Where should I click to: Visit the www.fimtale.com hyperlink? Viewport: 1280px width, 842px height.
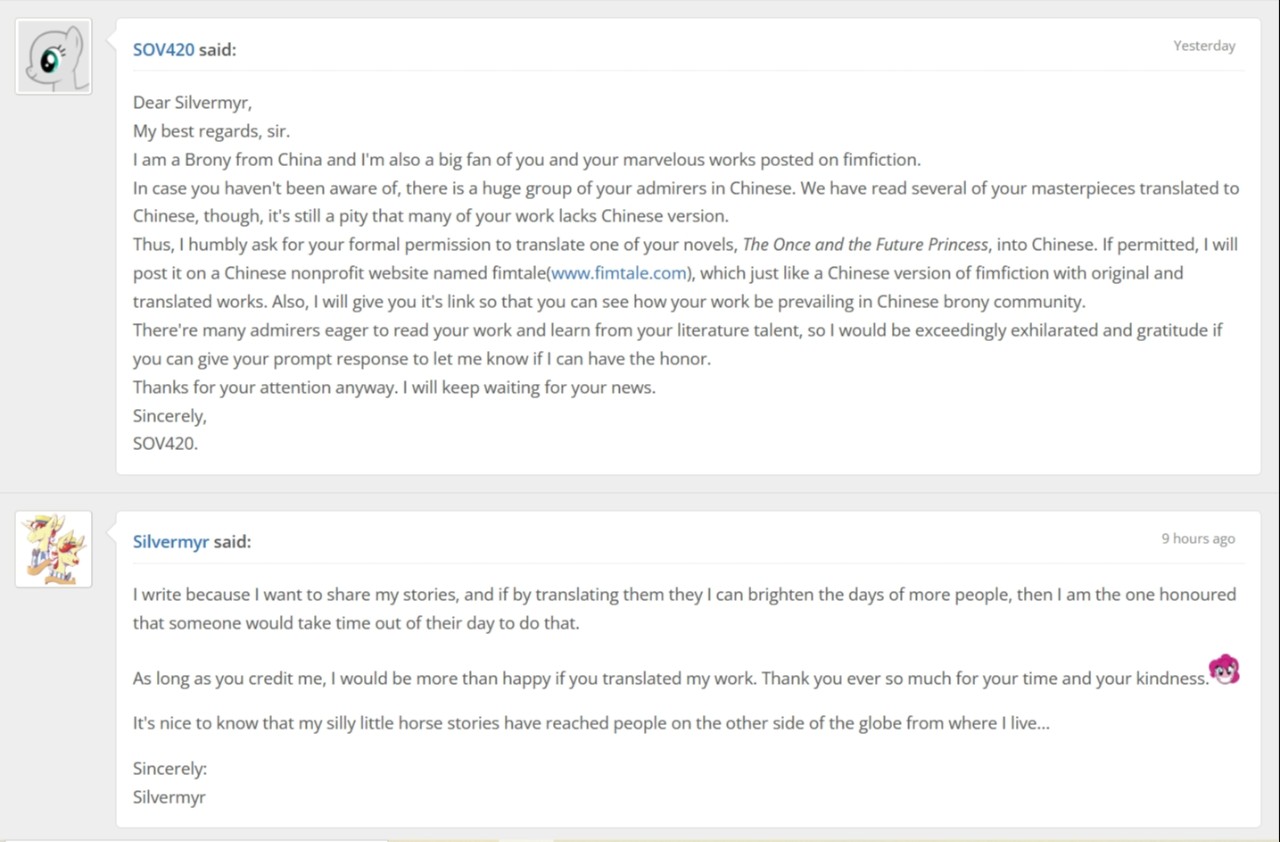point(619,273)
